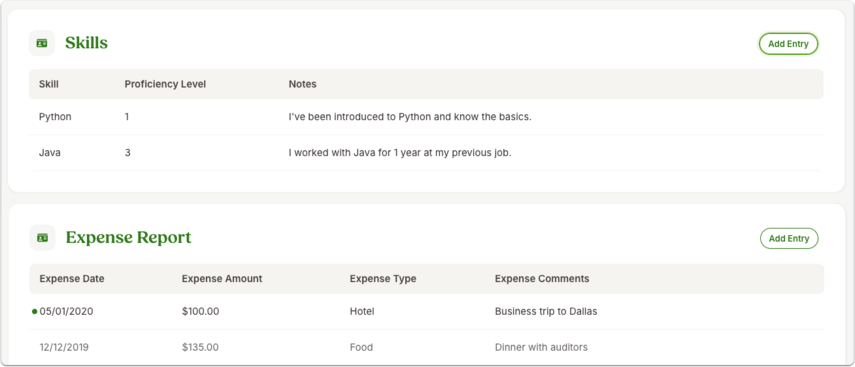Screen dimensions: 855x367
Task: Click the $135.00 expense amount
Action: [200, 347]
